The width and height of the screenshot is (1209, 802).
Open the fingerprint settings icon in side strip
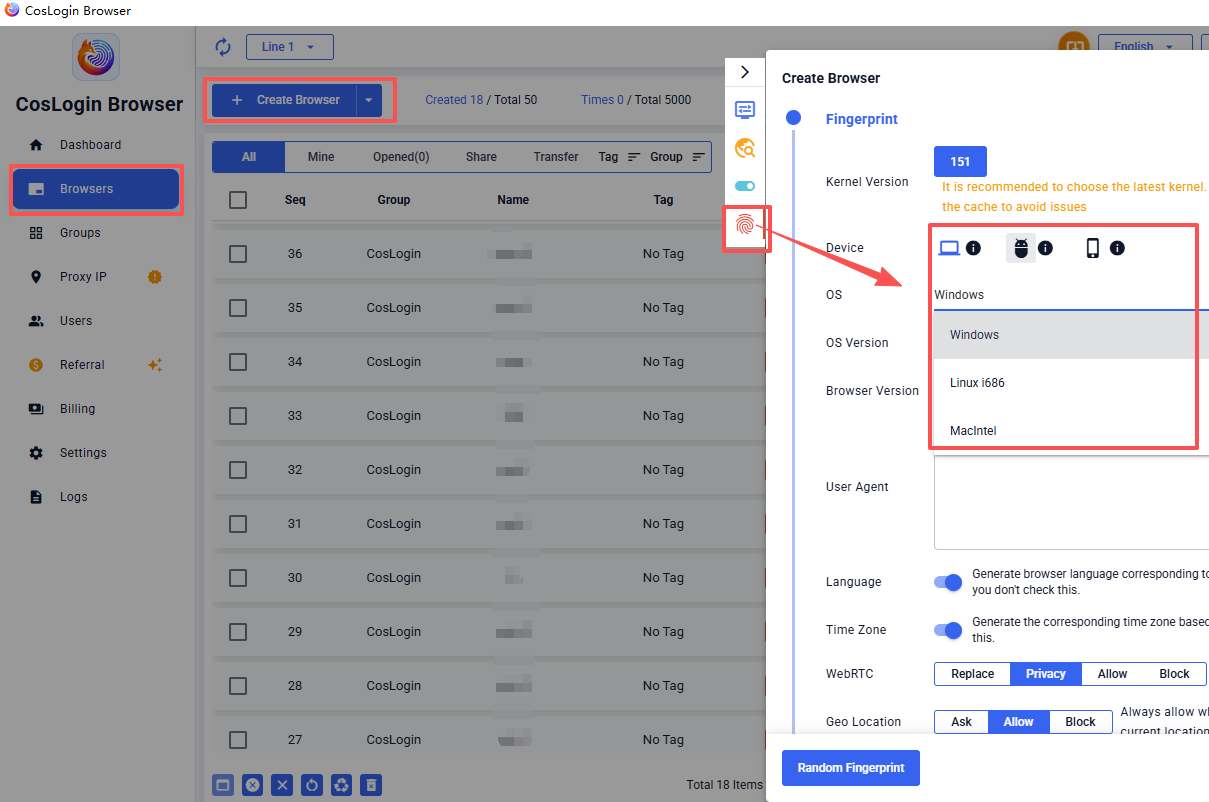tap(745, 225)
